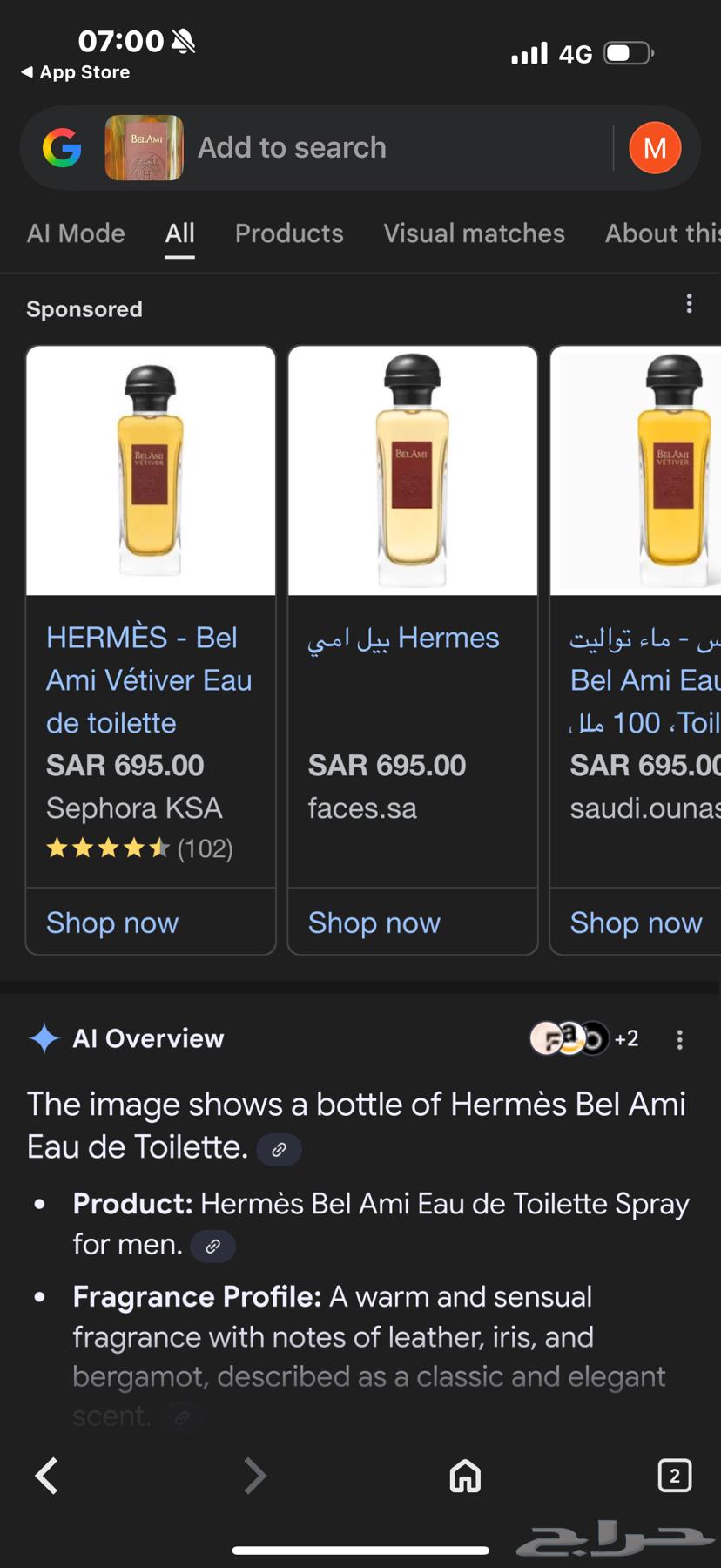This screenshot has height=1568, width=721.
Task: Tap Shop now for Sephora KSA
Action: pyautogui.click(x=112, y=923)
